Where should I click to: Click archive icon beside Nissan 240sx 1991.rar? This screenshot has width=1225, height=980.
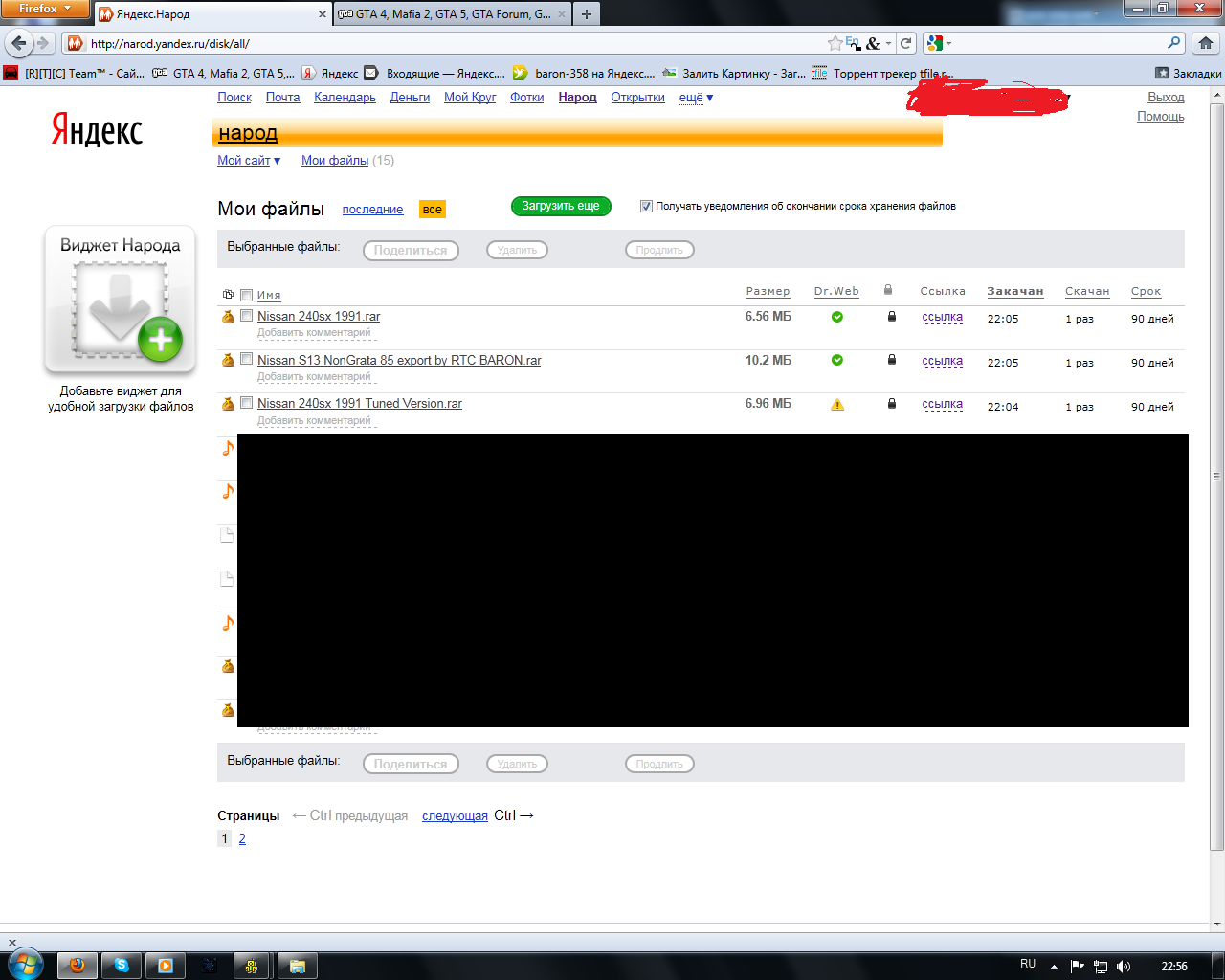pos(228,317)
